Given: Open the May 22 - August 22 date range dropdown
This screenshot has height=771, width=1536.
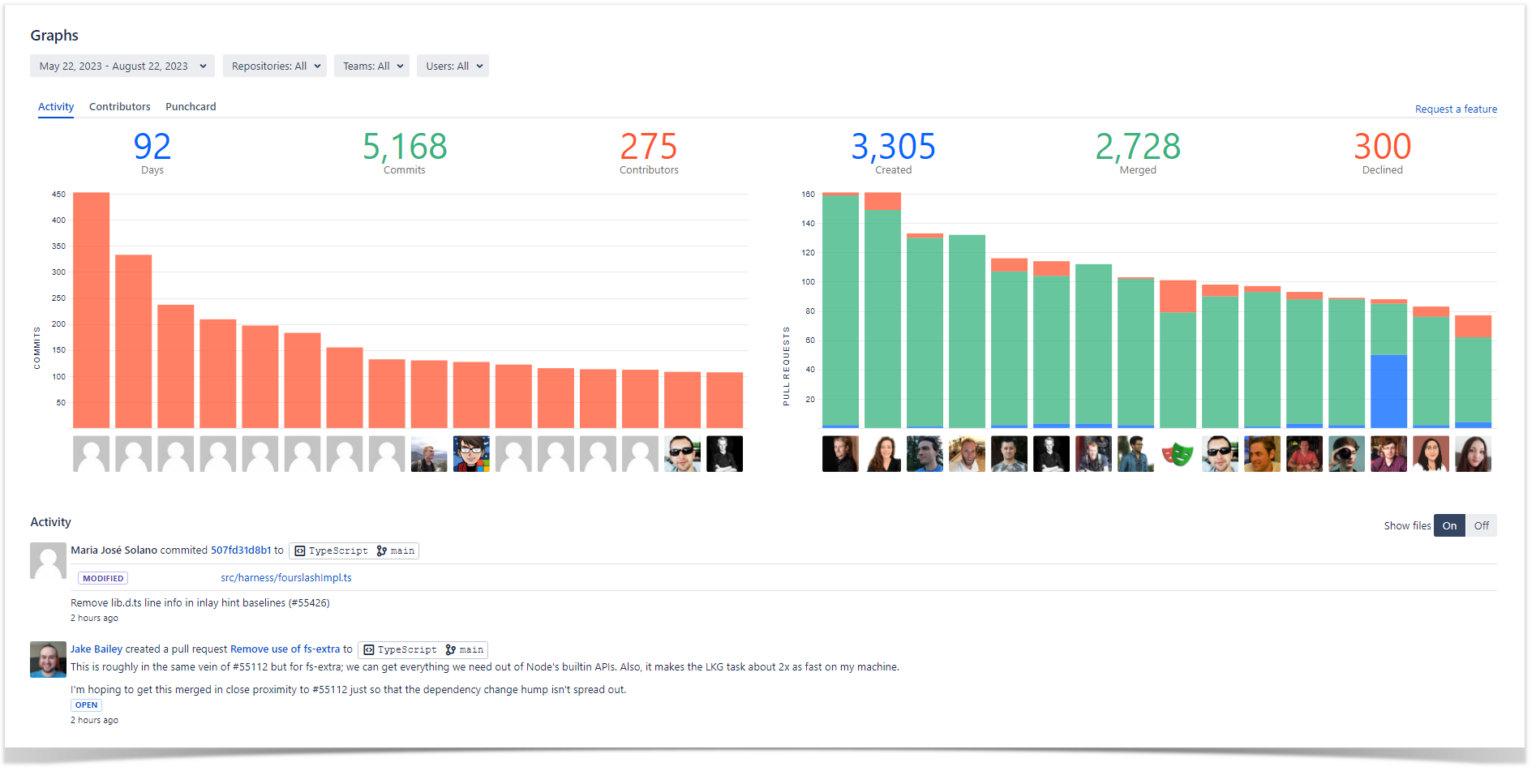Looking at the screenshot, I should (x=121, y=65).
